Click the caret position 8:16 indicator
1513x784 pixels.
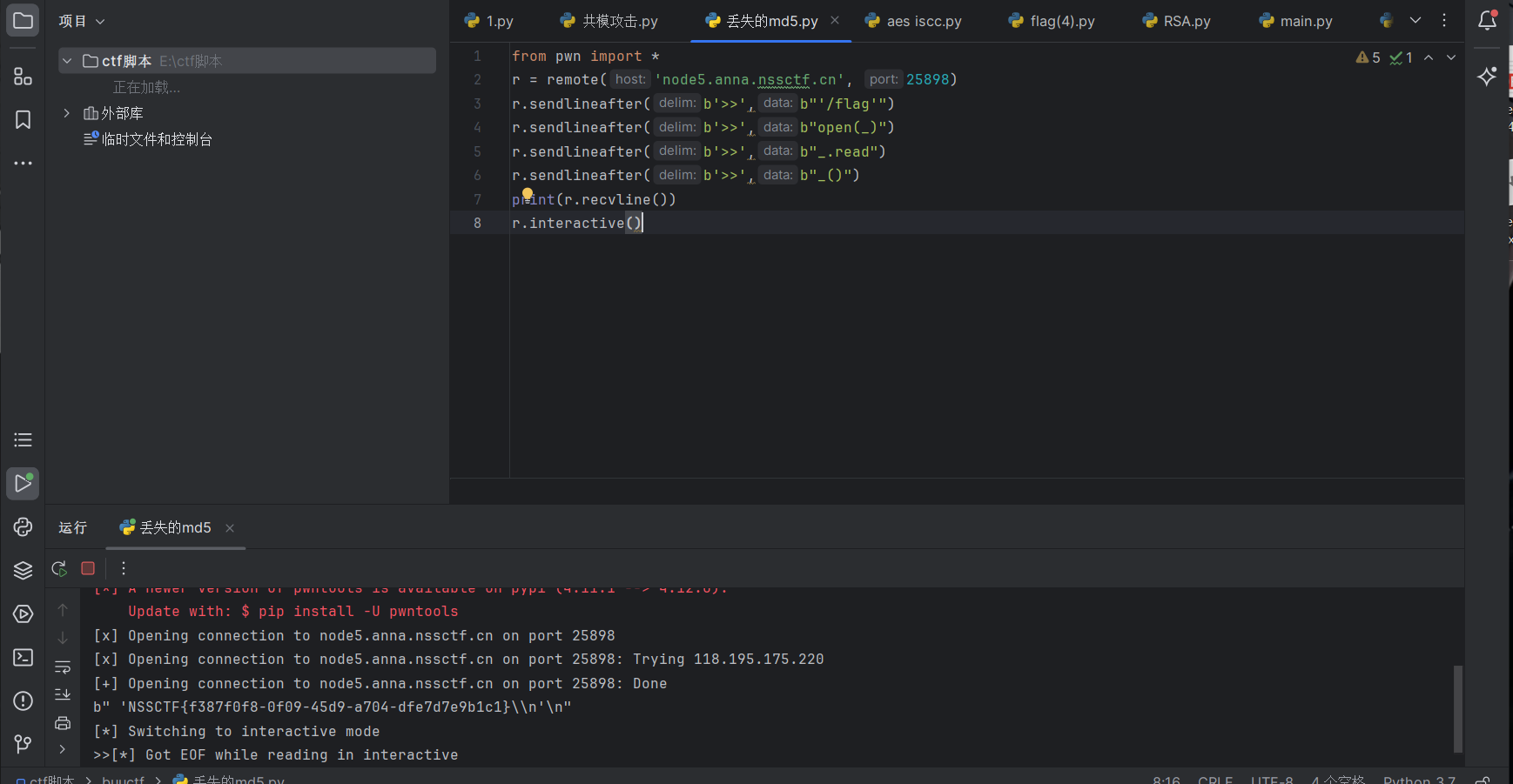(1167, 780)
